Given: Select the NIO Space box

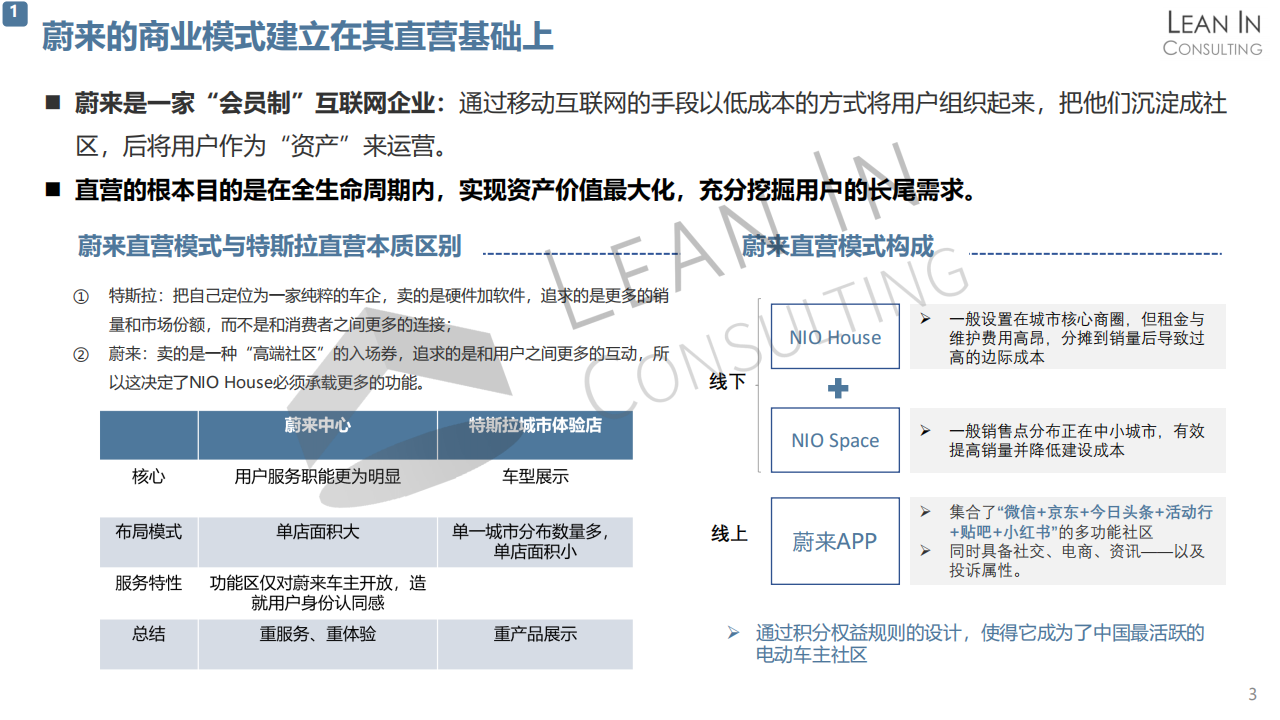Looking at the screenshot, I should [x=835, y=440].
